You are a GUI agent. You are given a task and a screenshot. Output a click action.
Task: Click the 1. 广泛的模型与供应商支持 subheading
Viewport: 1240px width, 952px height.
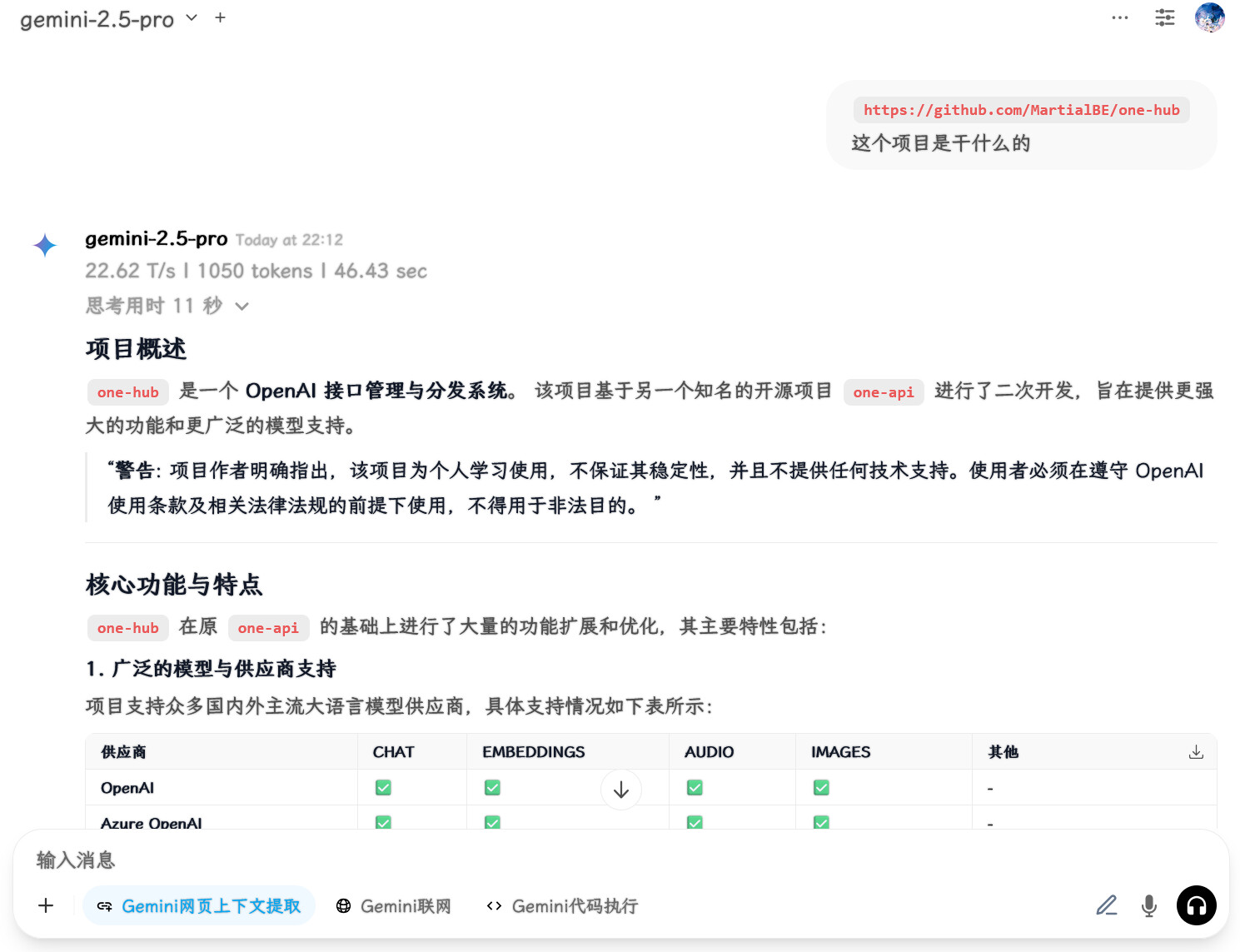coord(211,669)
